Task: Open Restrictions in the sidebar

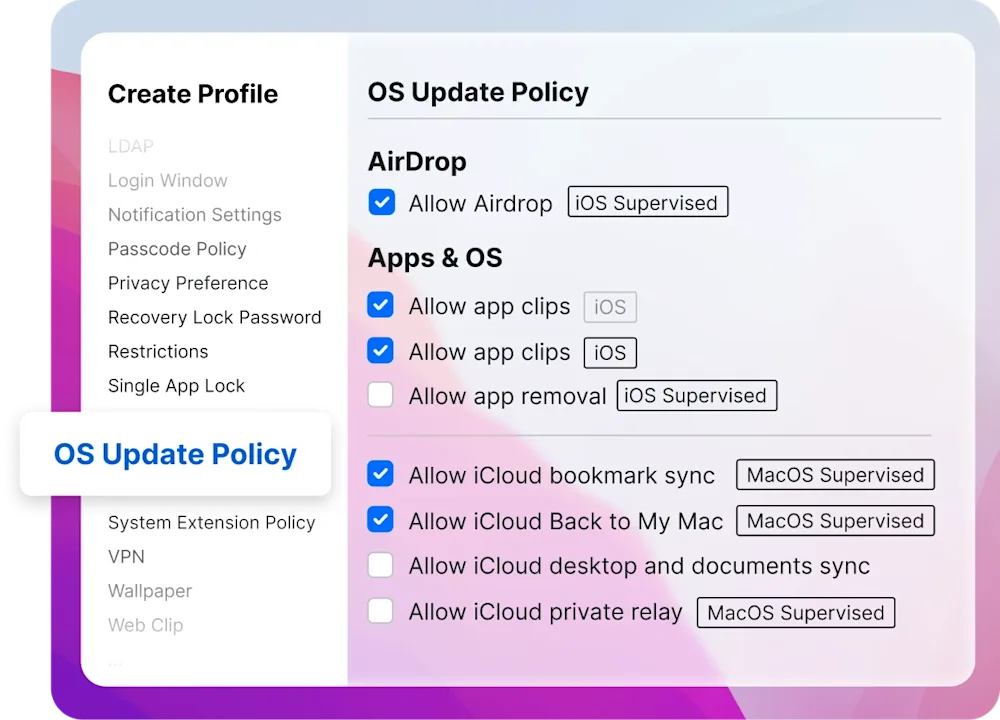Action: (x=158, y=351)
